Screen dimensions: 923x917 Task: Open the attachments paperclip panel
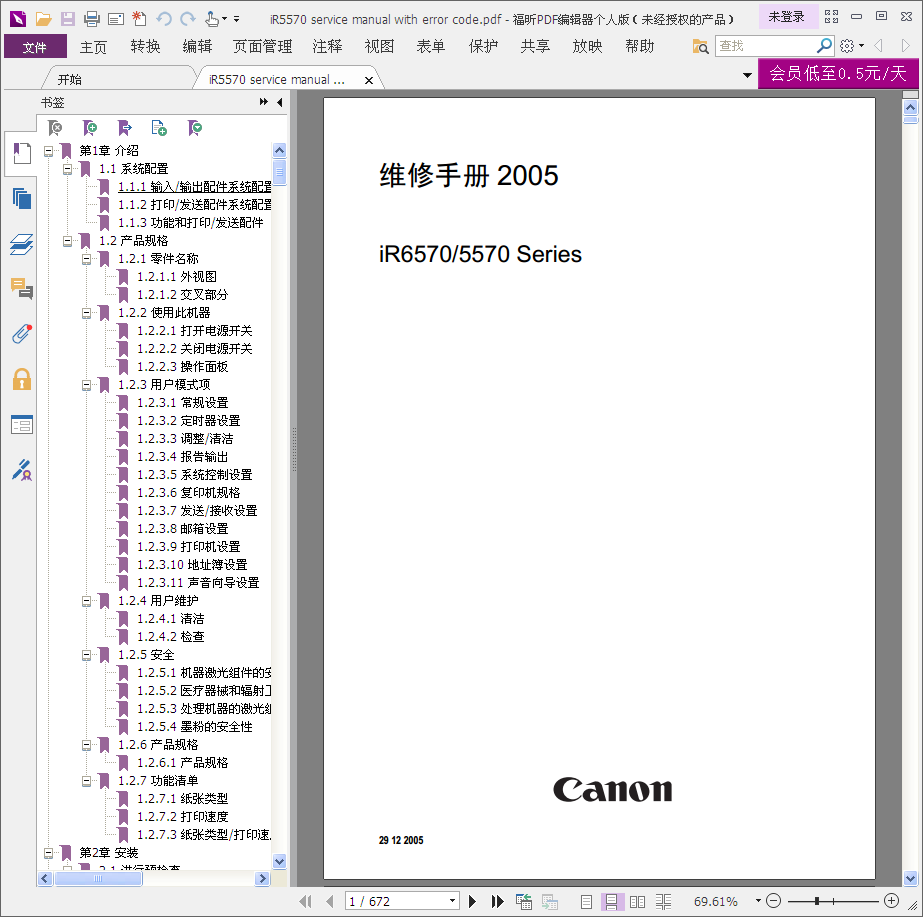pyautogui.click(x=22, y=334)
